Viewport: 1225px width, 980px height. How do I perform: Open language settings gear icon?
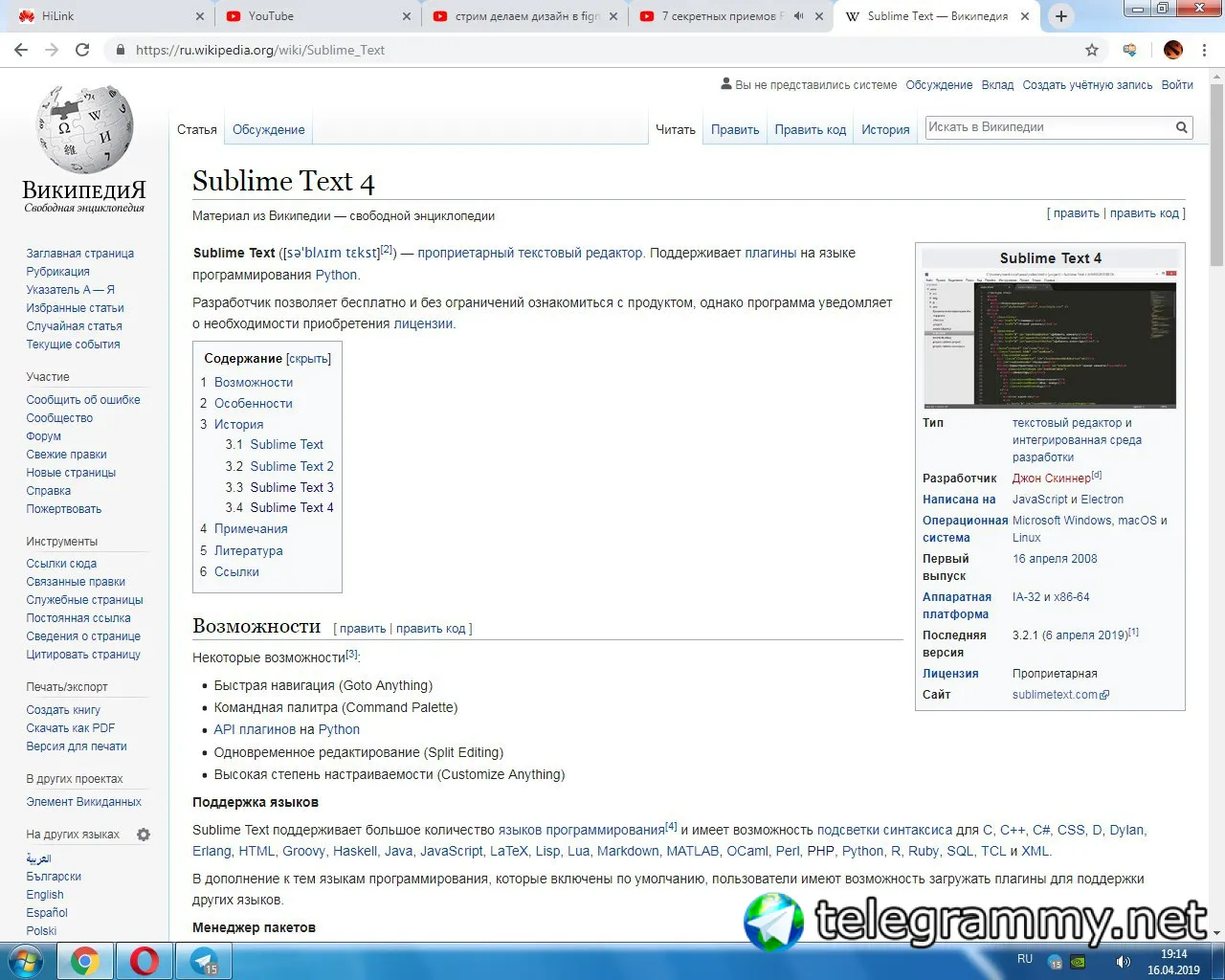[x=144, y=835]
